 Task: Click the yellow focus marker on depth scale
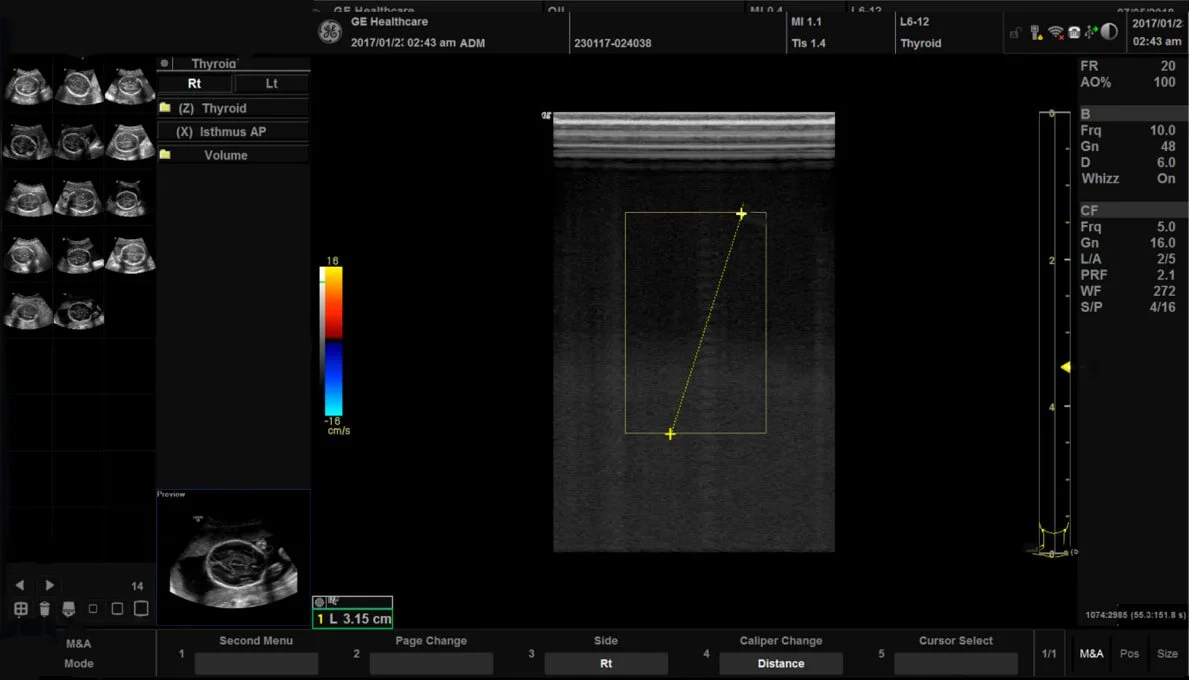tap(1066, 368)
